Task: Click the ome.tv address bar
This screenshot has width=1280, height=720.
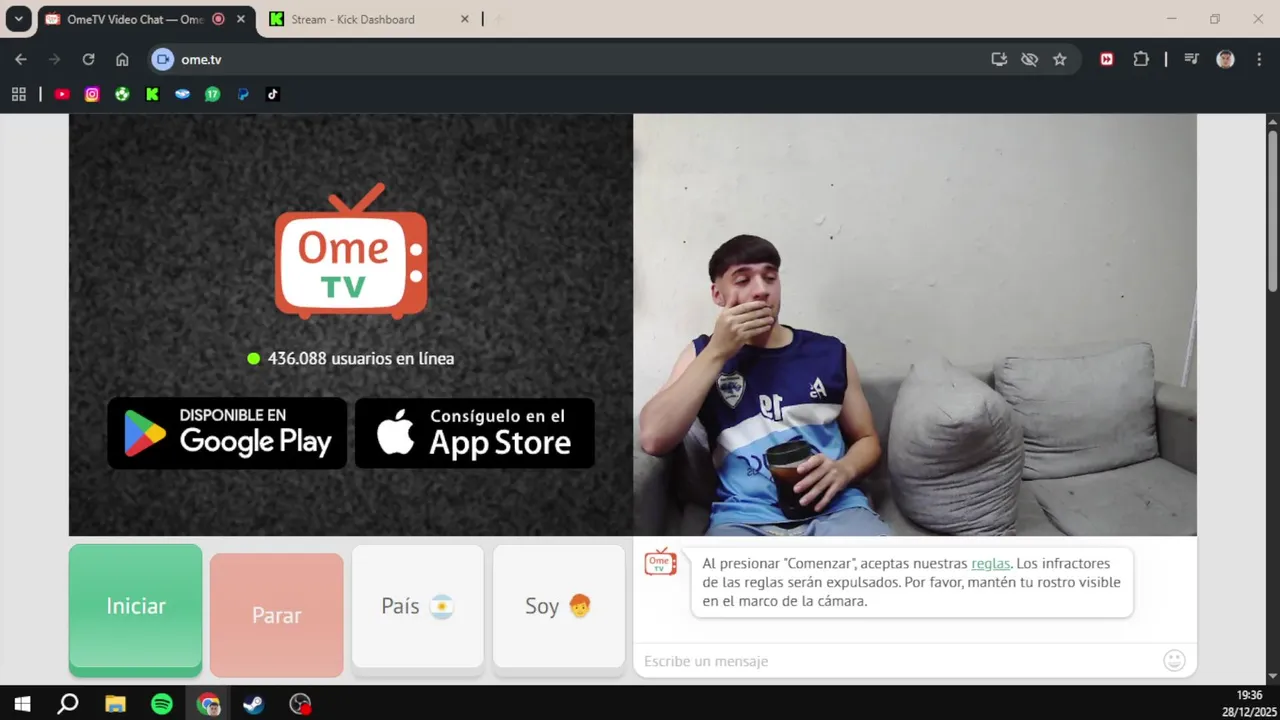Action: (580, 60)
